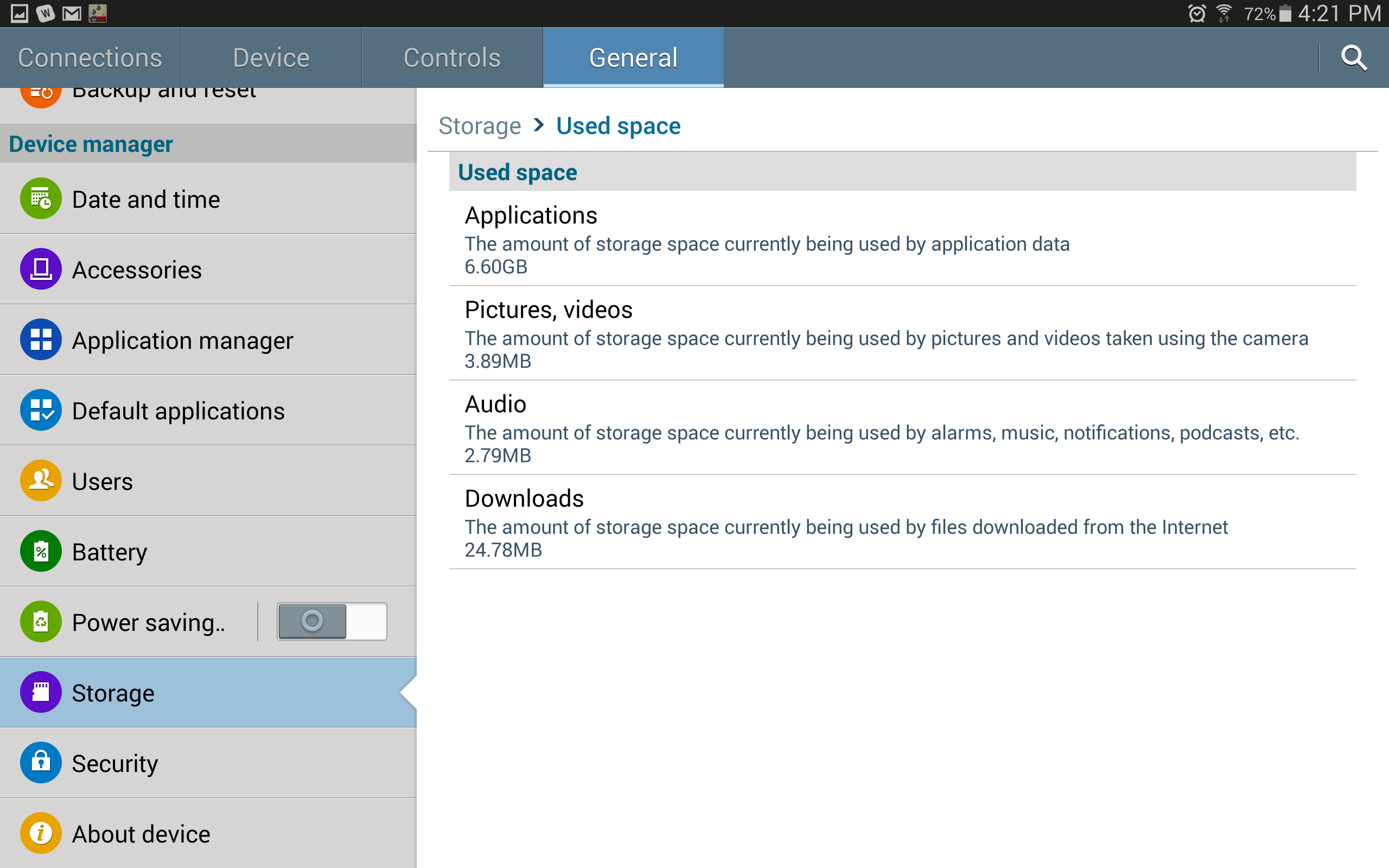Tap the orange Users icon
1389x868 pixels.
(41, 481)
